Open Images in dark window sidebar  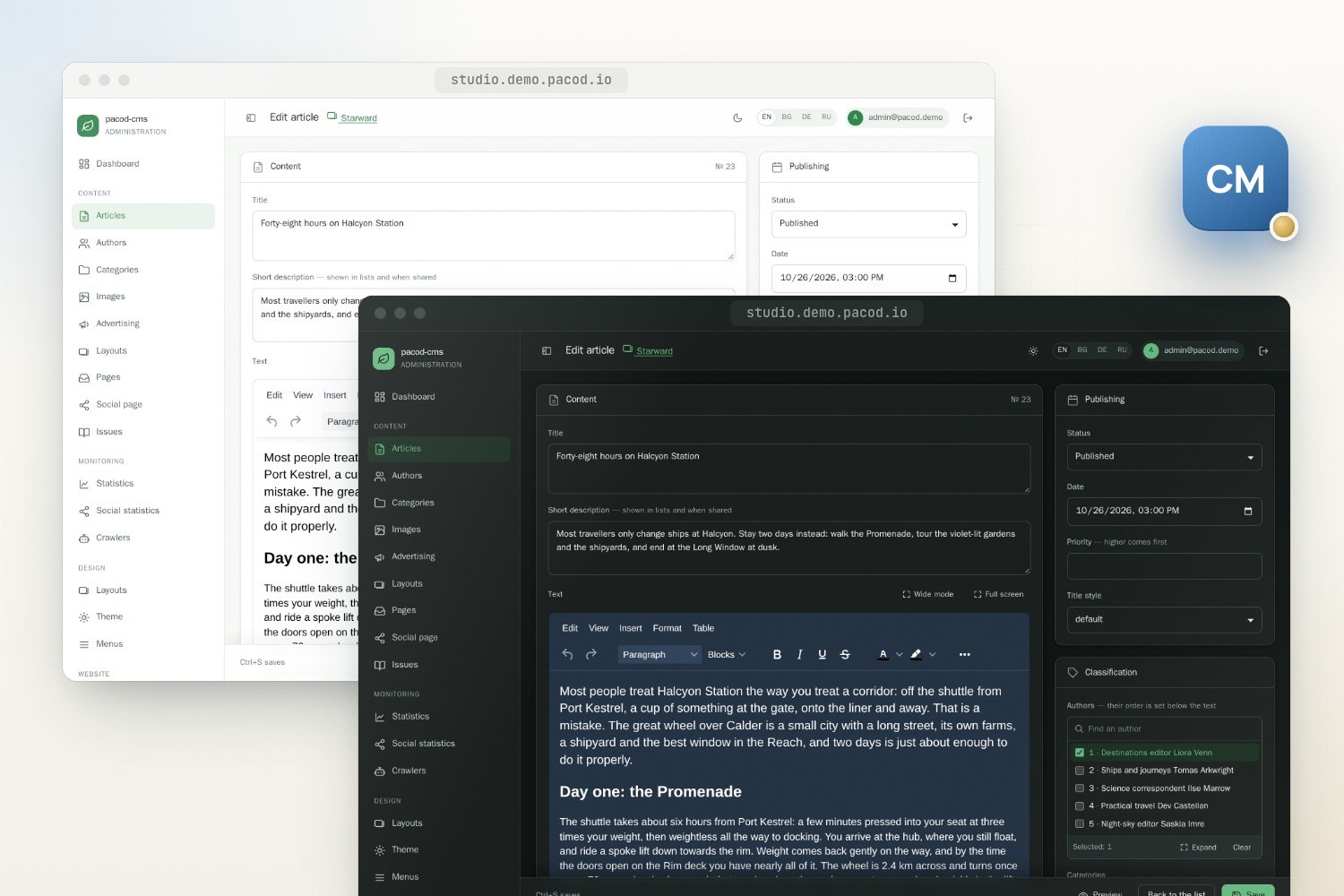(x=439, y=530)
